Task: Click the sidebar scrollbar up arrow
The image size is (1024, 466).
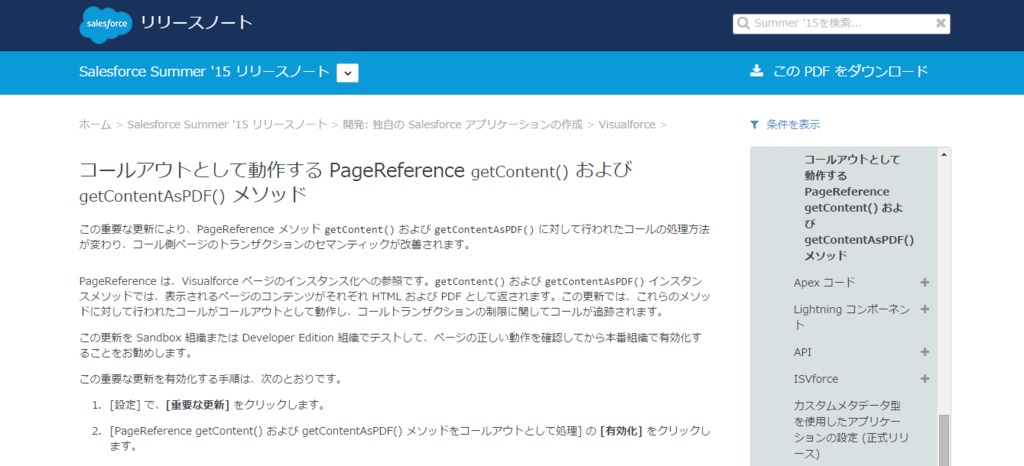Action: pyautogui.click(x=944, y=155)
